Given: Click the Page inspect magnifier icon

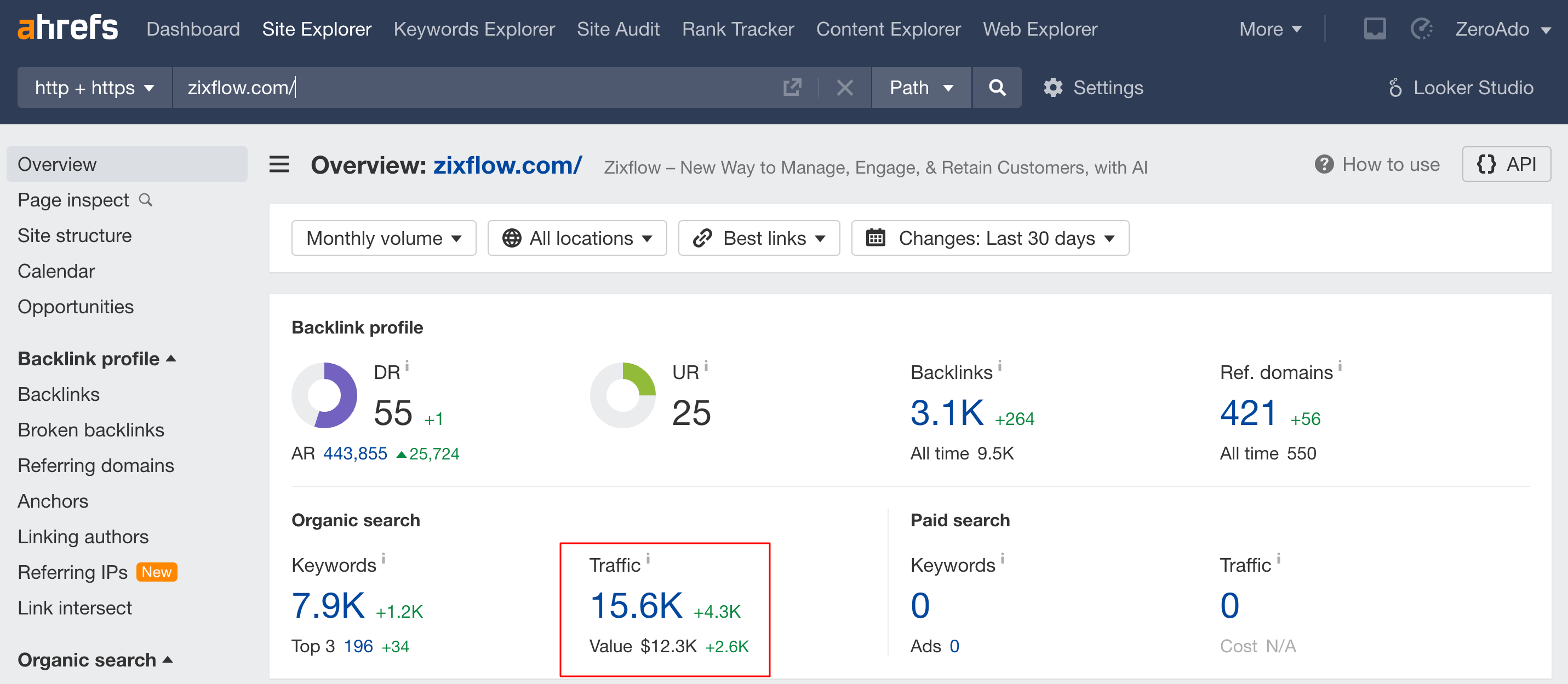Looking at the screenshot, I should [146, 199].
